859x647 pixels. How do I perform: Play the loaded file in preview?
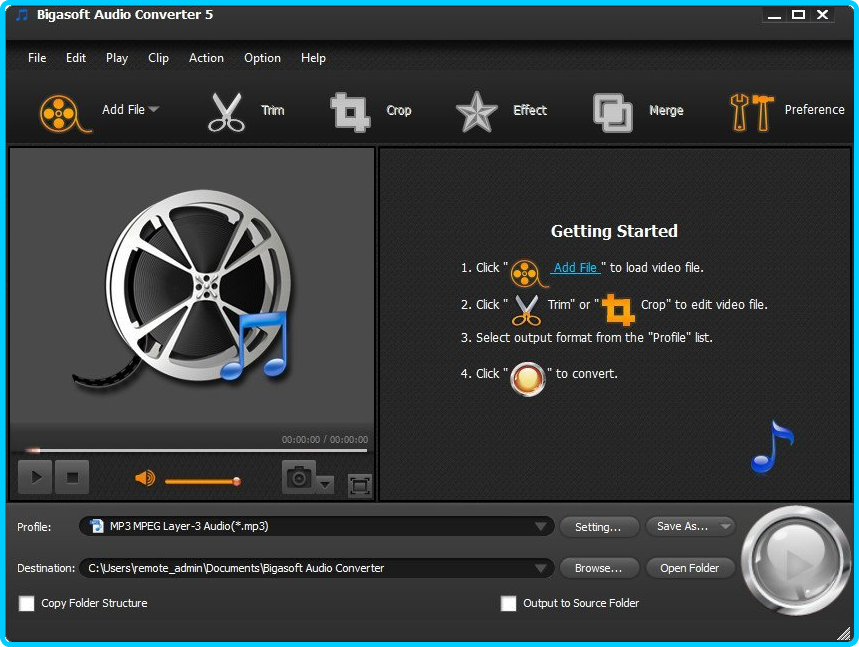35,477
